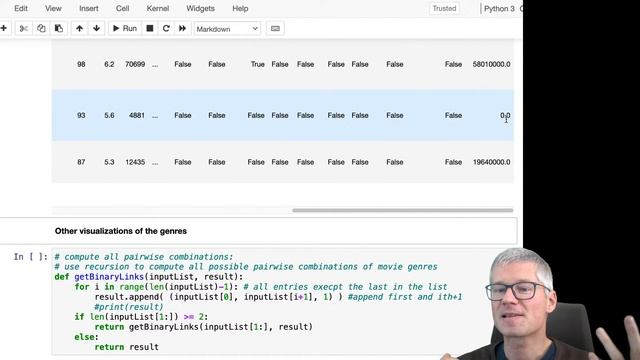Click the 12435 value in row 87
The image size is (640, 360).
135,162
